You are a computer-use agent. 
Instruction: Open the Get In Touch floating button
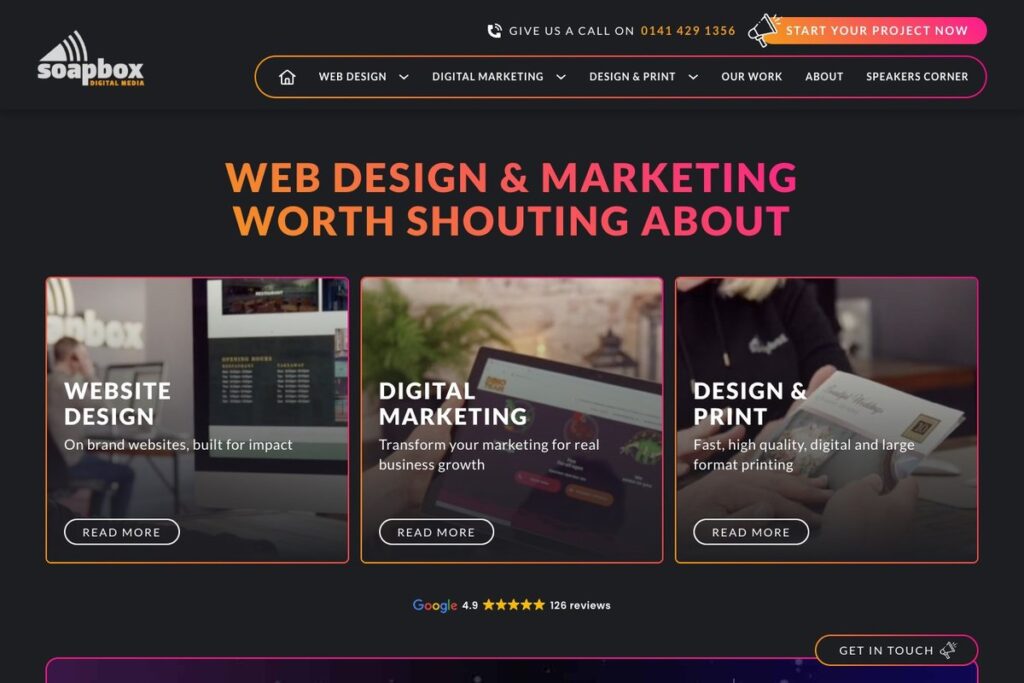click(x=896, y=650)
